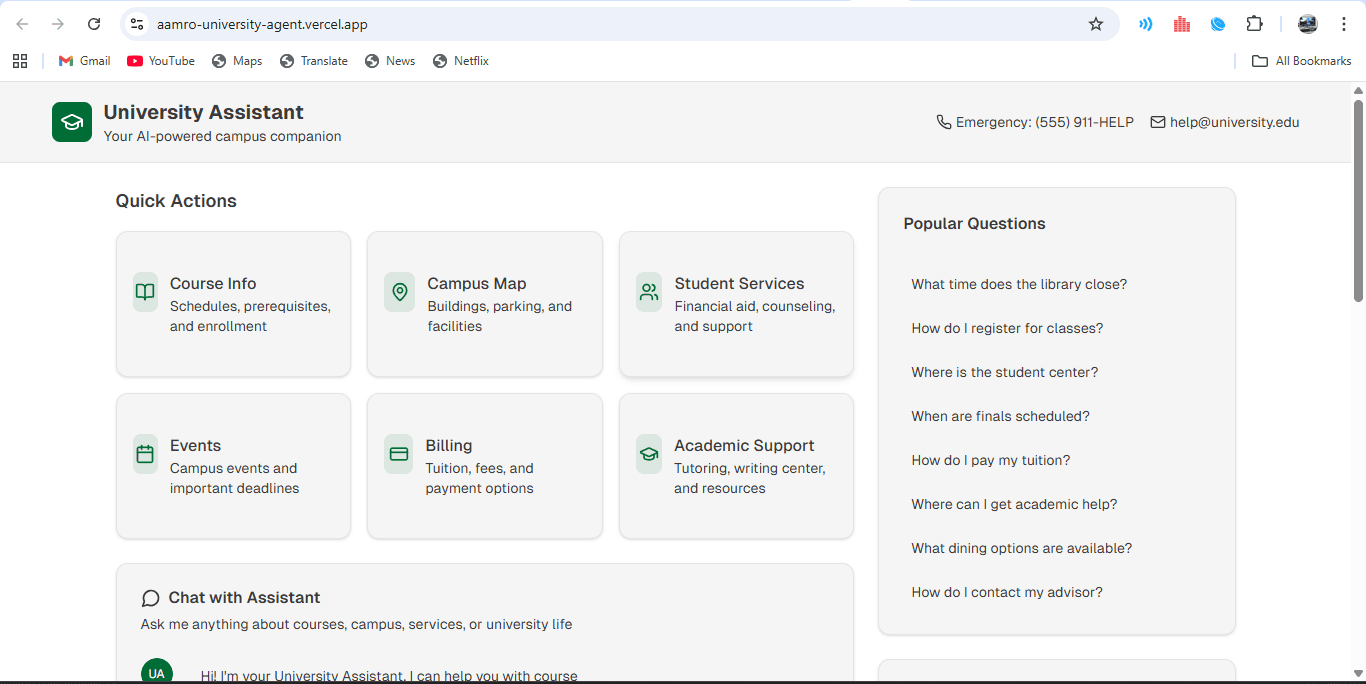
Task: Click the Emergency phone icon
Action: pyautogui.click(x=943, y=122)
